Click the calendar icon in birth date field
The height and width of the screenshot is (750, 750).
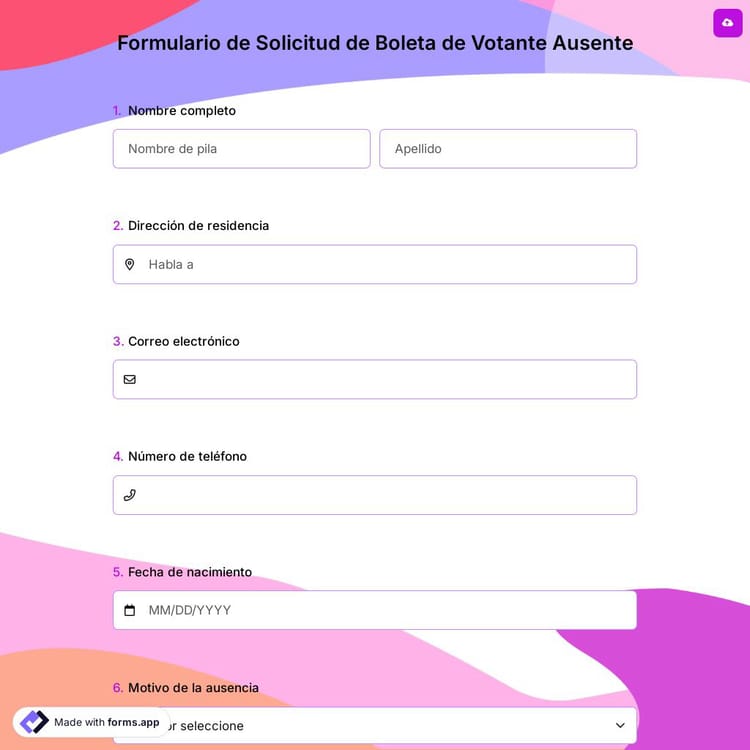coord(129,610)
